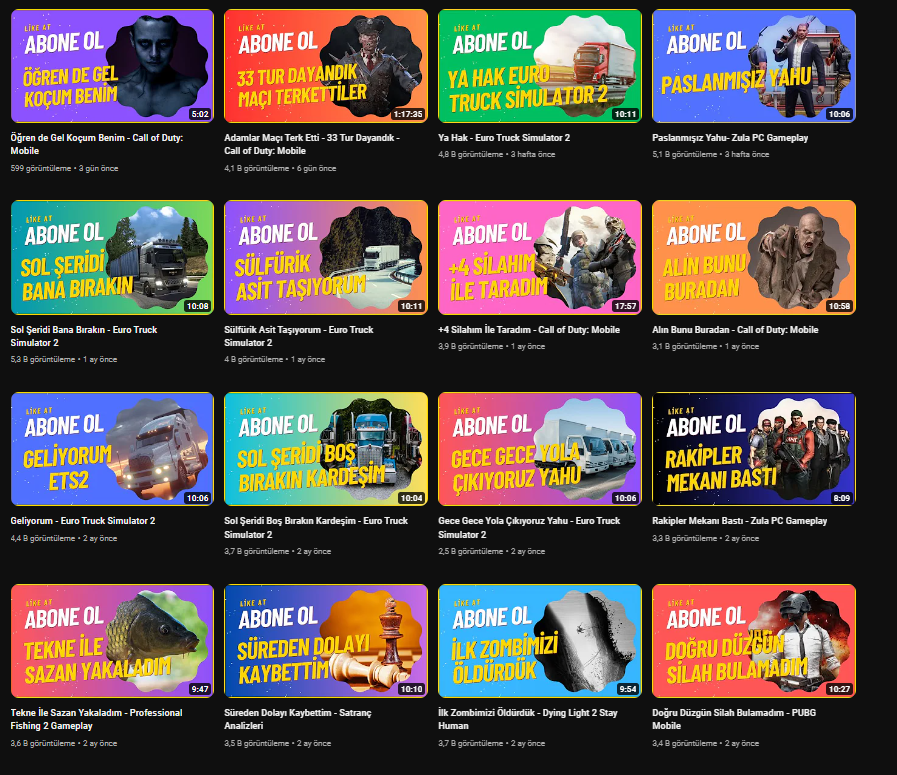Viewport: 897px width, 775px height.
Task: Click the '3,4 B görüntüleme • 2 ay önce' text
Action: click(x=705, y=743)
